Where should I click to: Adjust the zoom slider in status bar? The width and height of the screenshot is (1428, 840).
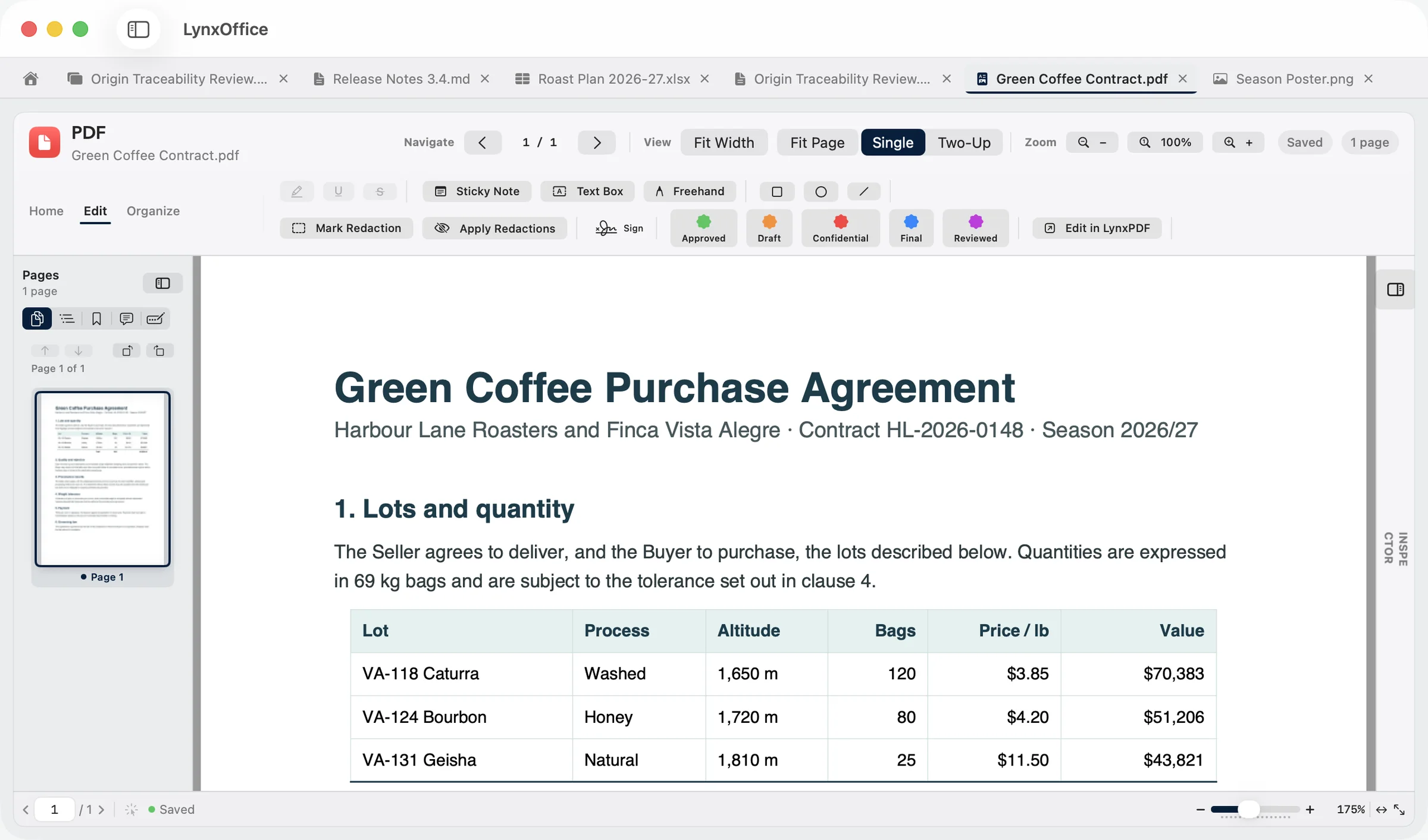(1255, 809)
